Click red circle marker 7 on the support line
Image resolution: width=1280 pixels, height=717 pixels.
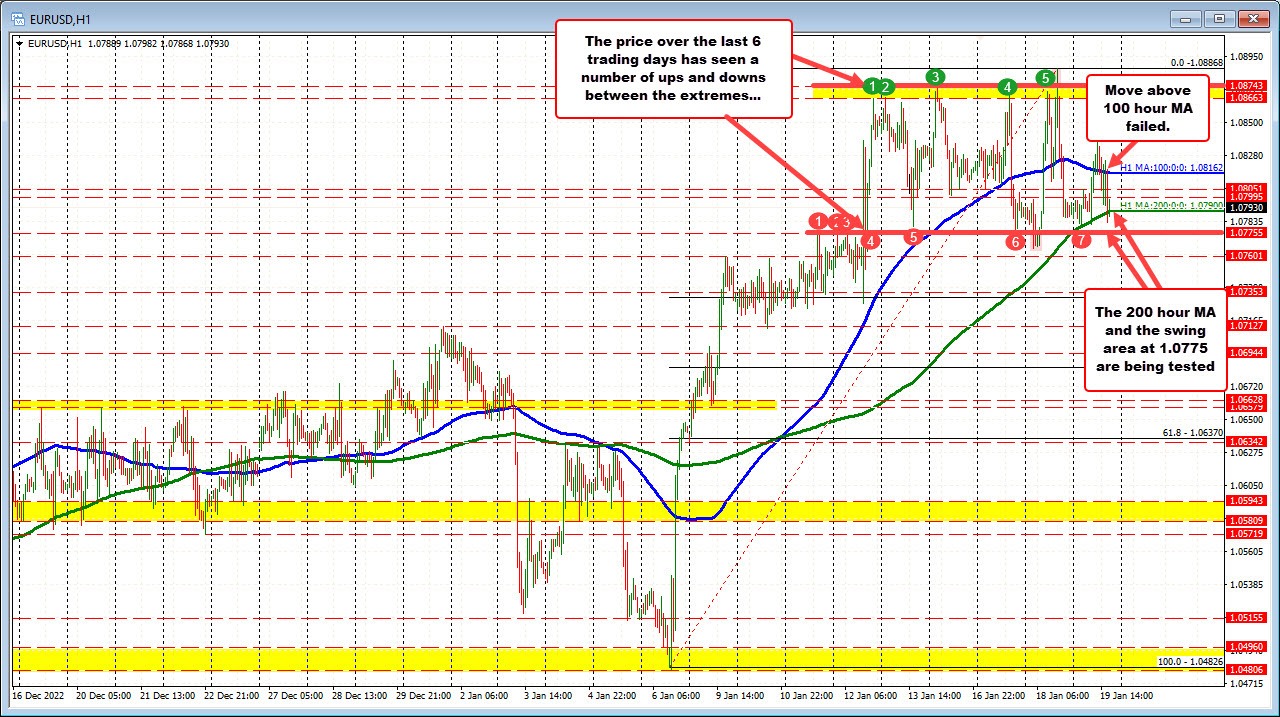[x=1081, y=240]
